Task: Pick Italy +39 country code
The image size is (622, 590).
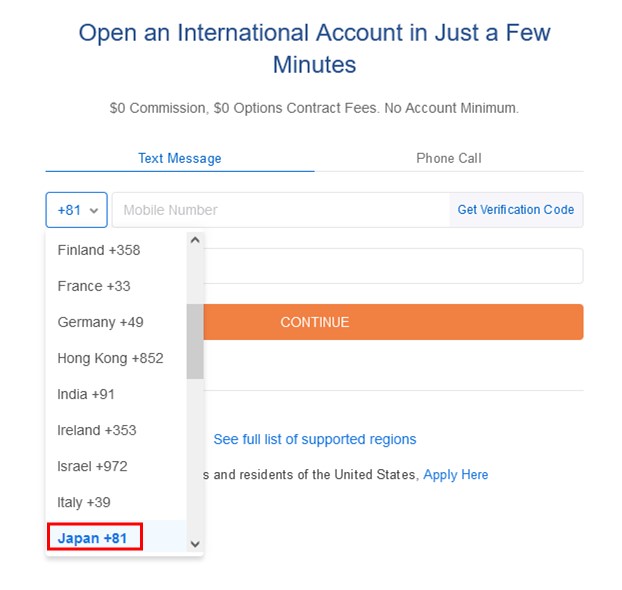Action: [84, 502]
